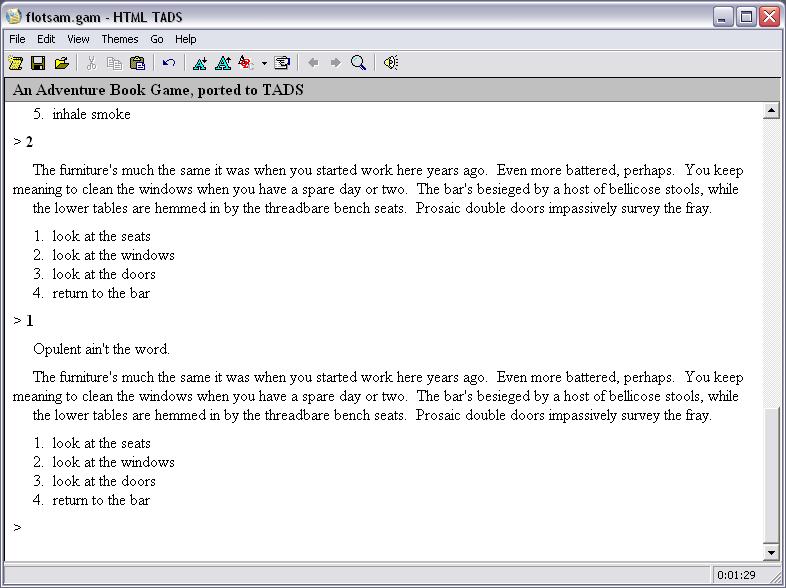The width and height of the screenshot is (786, 588).
Task: Open the File menu
Action: 17,39
